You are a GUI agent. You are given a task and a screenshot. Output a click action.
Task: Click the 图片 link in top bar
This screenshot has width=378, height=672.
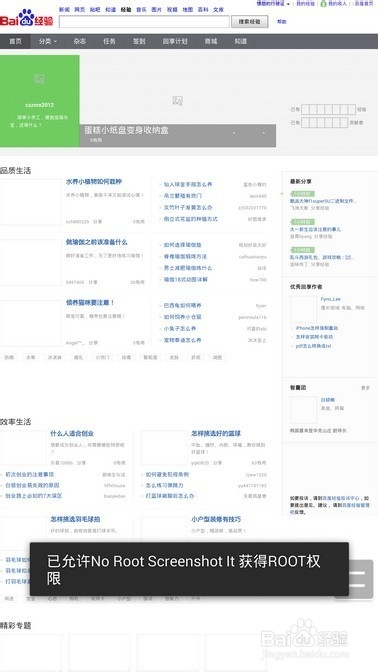(x=156, y=9)
